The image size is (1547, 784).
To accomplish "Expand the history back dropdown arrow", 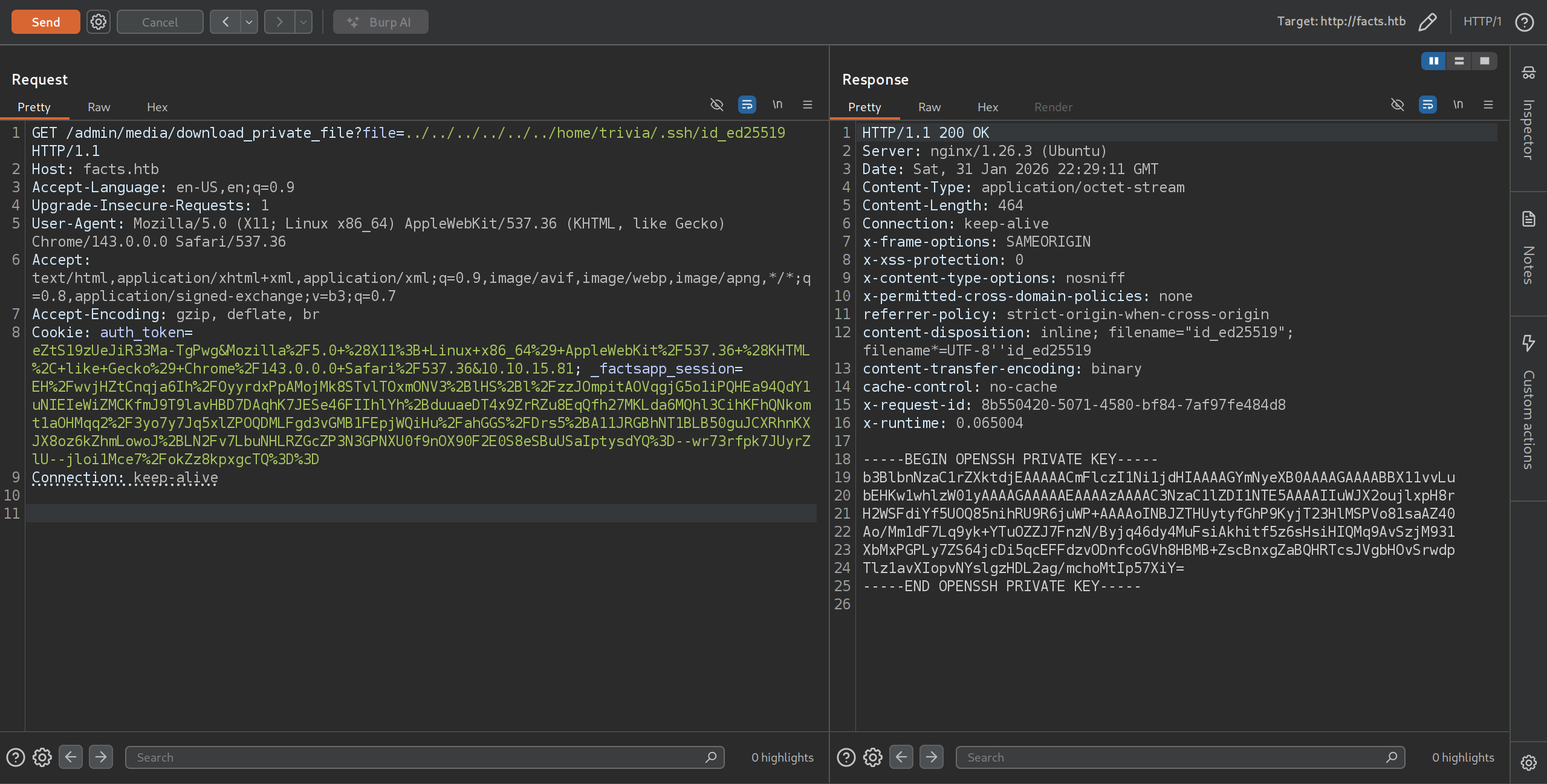I will tap(248, 22).
